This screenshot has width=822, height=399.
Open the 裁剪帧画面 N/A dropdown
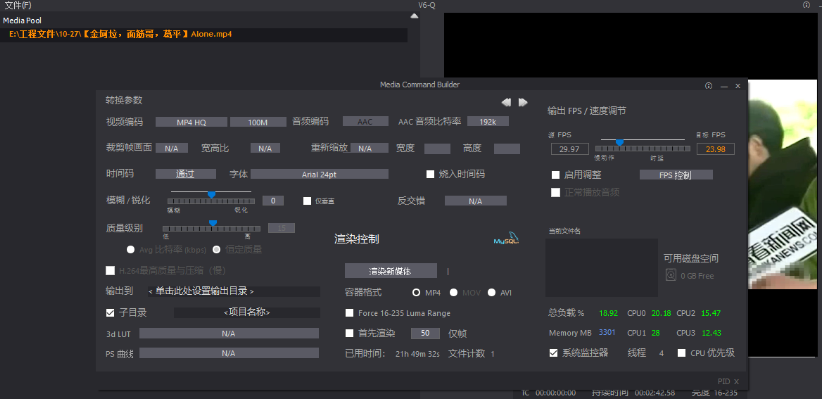click(171, 148)
